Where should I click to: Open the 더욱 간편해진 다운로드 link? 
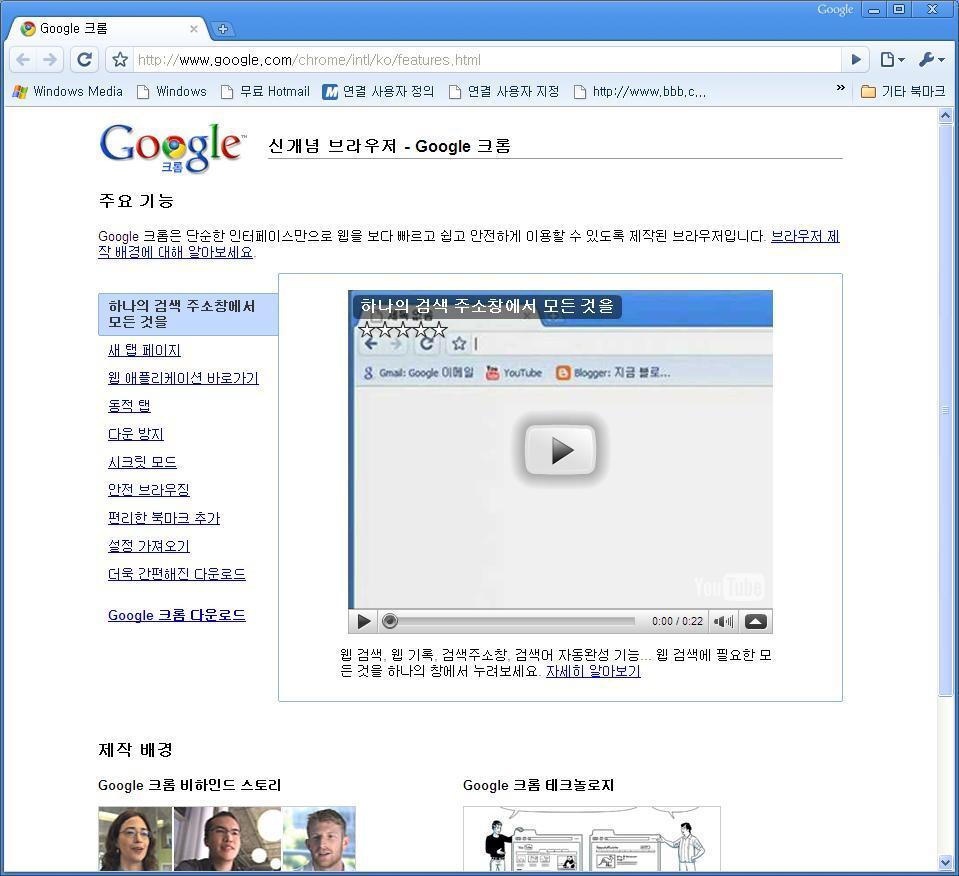coord(177,574)
